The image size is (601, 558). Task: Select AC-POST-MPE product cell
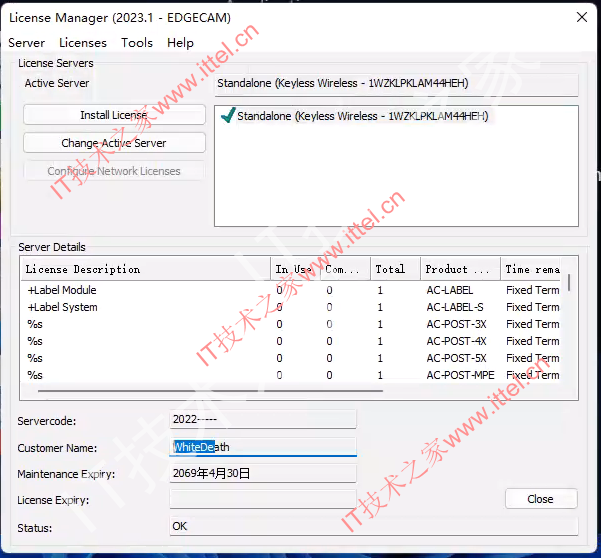click(x=460, y=375)
